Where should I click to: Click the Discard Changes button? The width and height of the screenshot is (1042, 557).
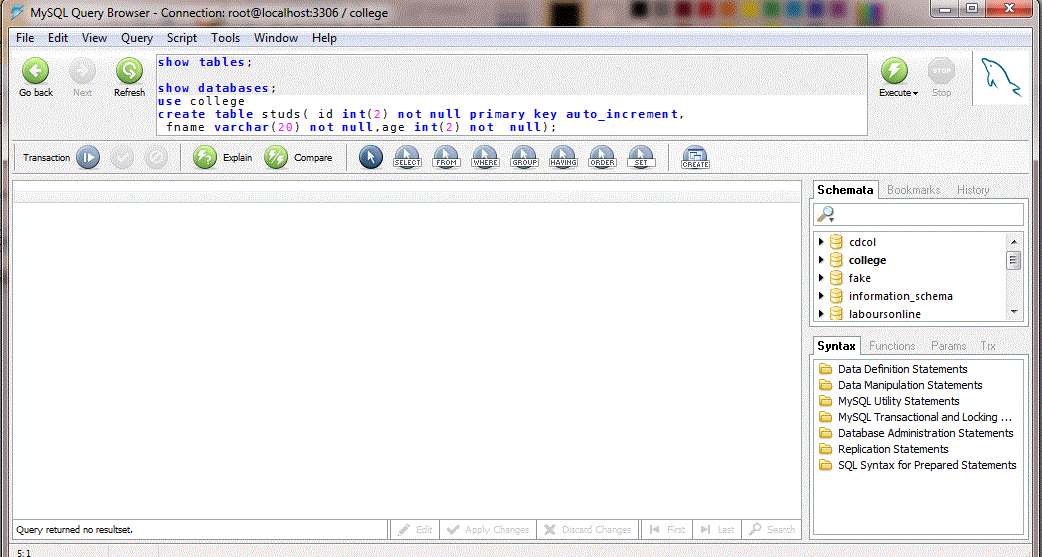tap(587, 530)
